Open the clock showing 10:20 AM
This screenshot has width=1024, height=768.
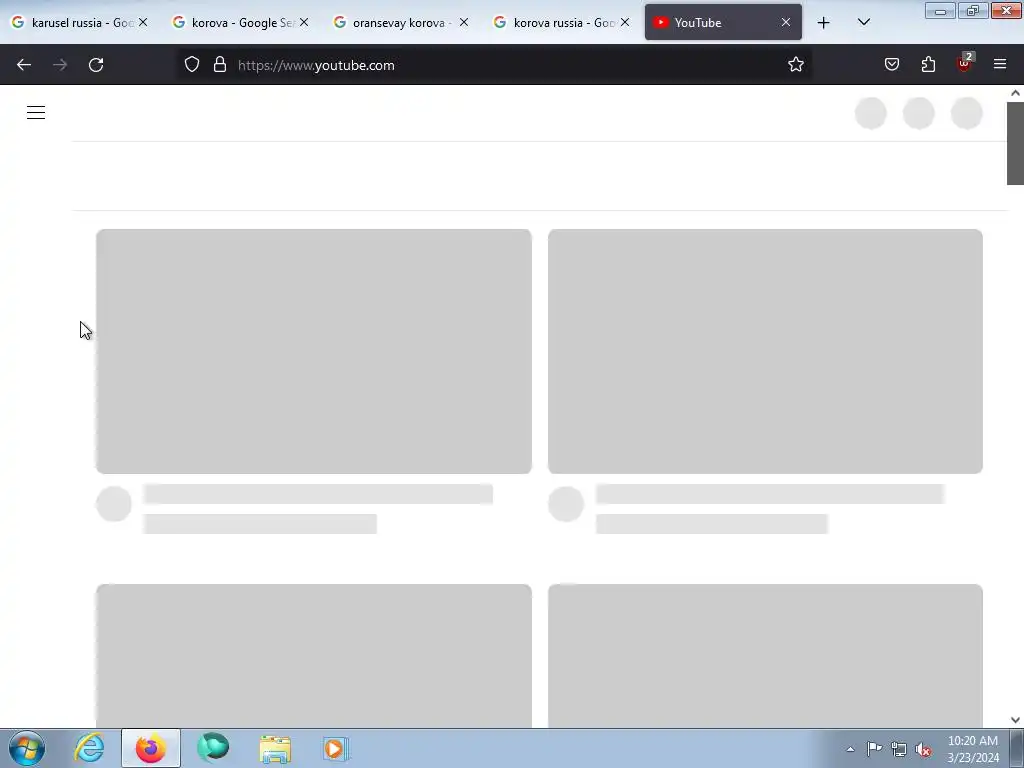click(972, 749)
